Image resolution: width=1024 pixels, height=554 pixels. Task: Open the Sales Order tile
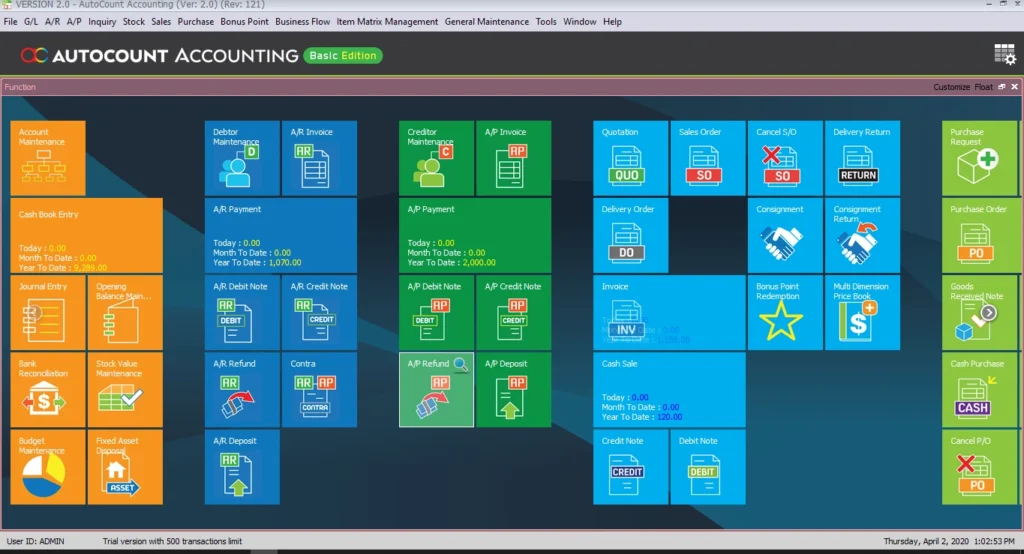[x=708, y=158]
